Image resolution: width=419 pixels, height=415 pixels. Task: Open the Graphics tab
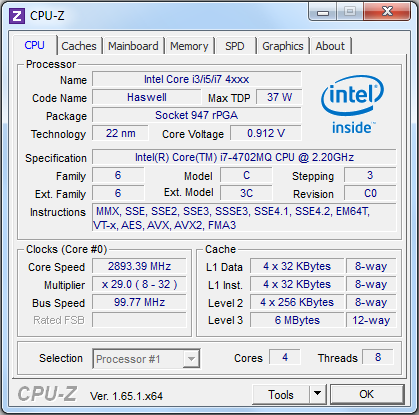[283, 46]
